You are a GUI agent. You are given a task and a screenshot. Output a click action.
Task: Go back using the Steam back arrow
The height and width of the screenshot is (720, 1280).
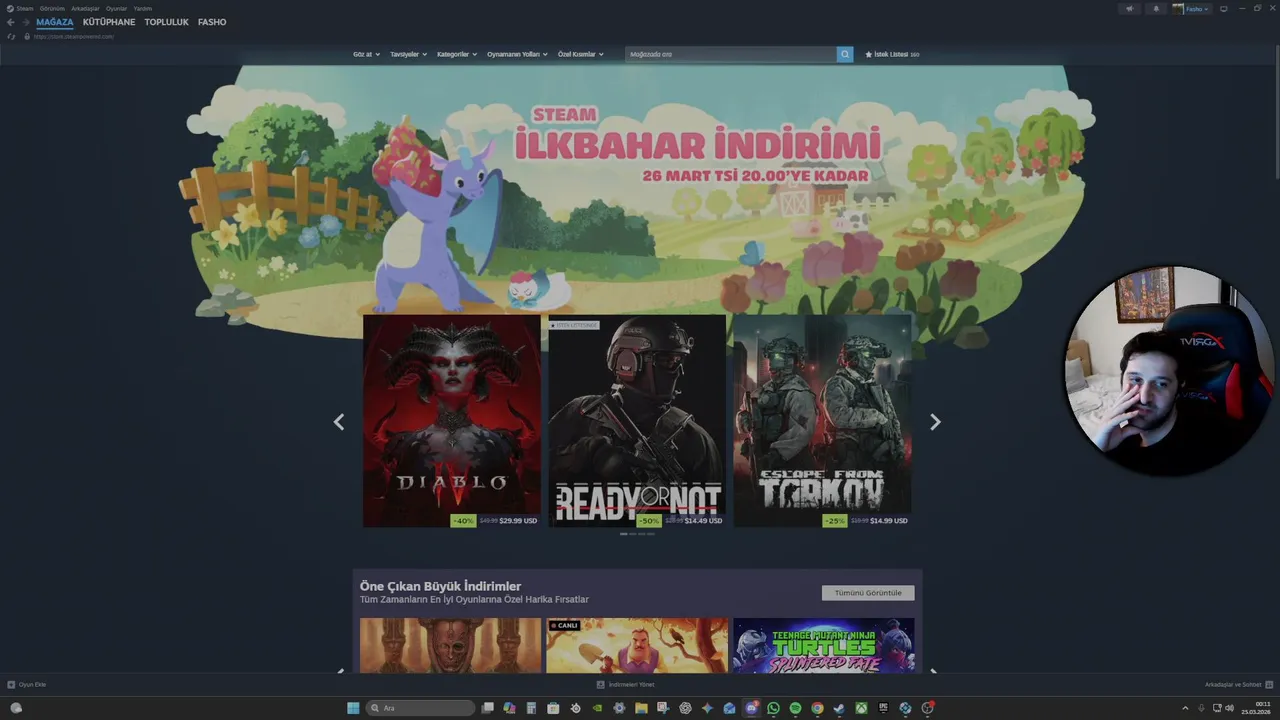[x=10, y=22]
